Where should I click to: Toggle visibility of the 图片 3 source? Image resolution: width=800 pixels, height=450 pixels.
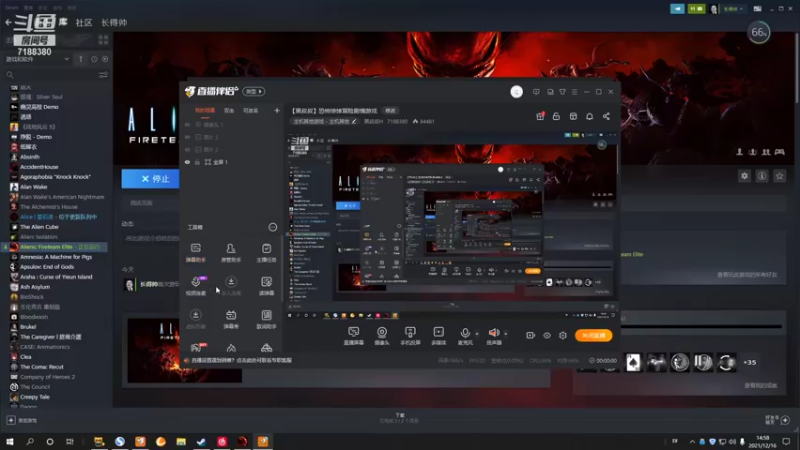coord(187,137)
